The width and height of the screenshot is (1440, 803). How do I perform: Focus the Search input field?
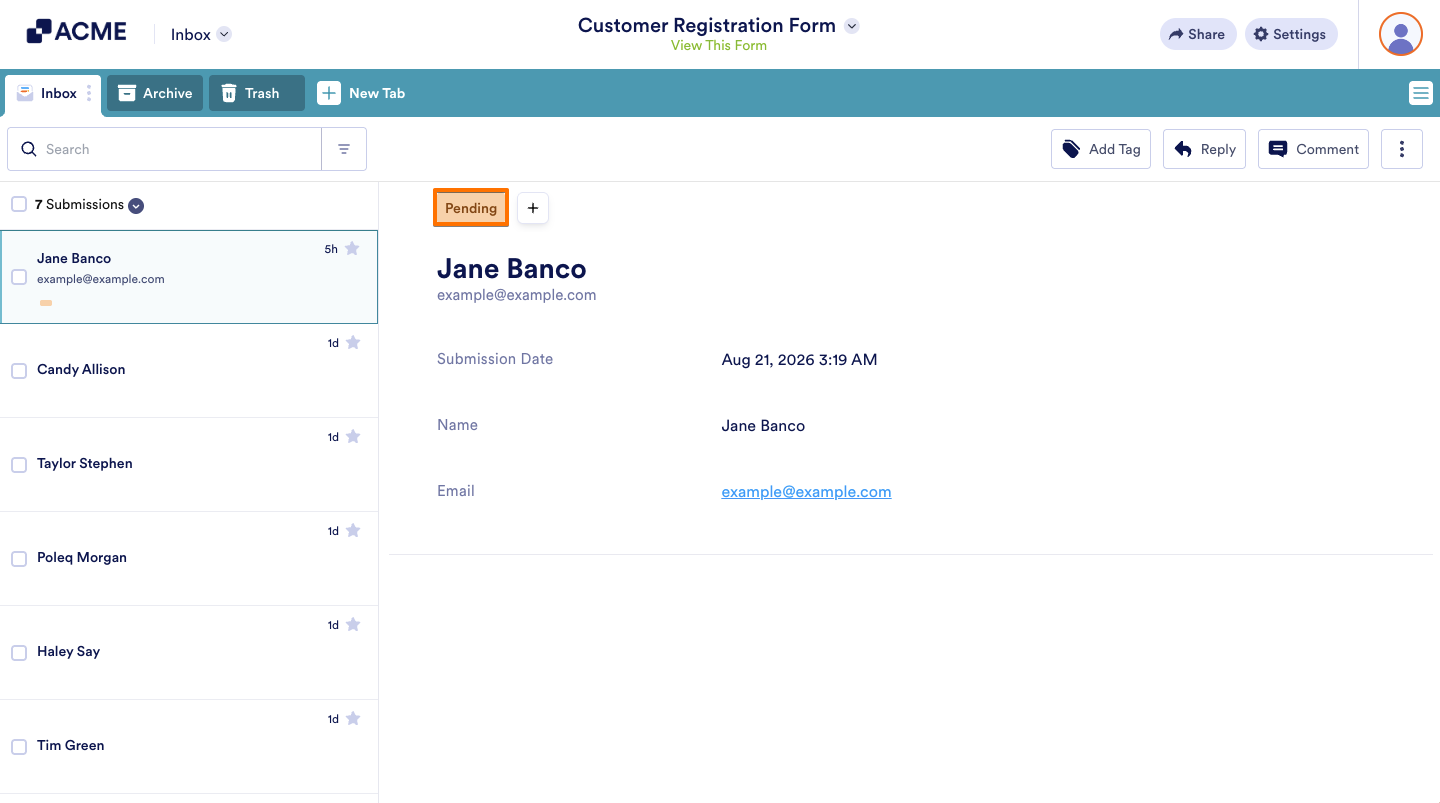click(165, 149)
